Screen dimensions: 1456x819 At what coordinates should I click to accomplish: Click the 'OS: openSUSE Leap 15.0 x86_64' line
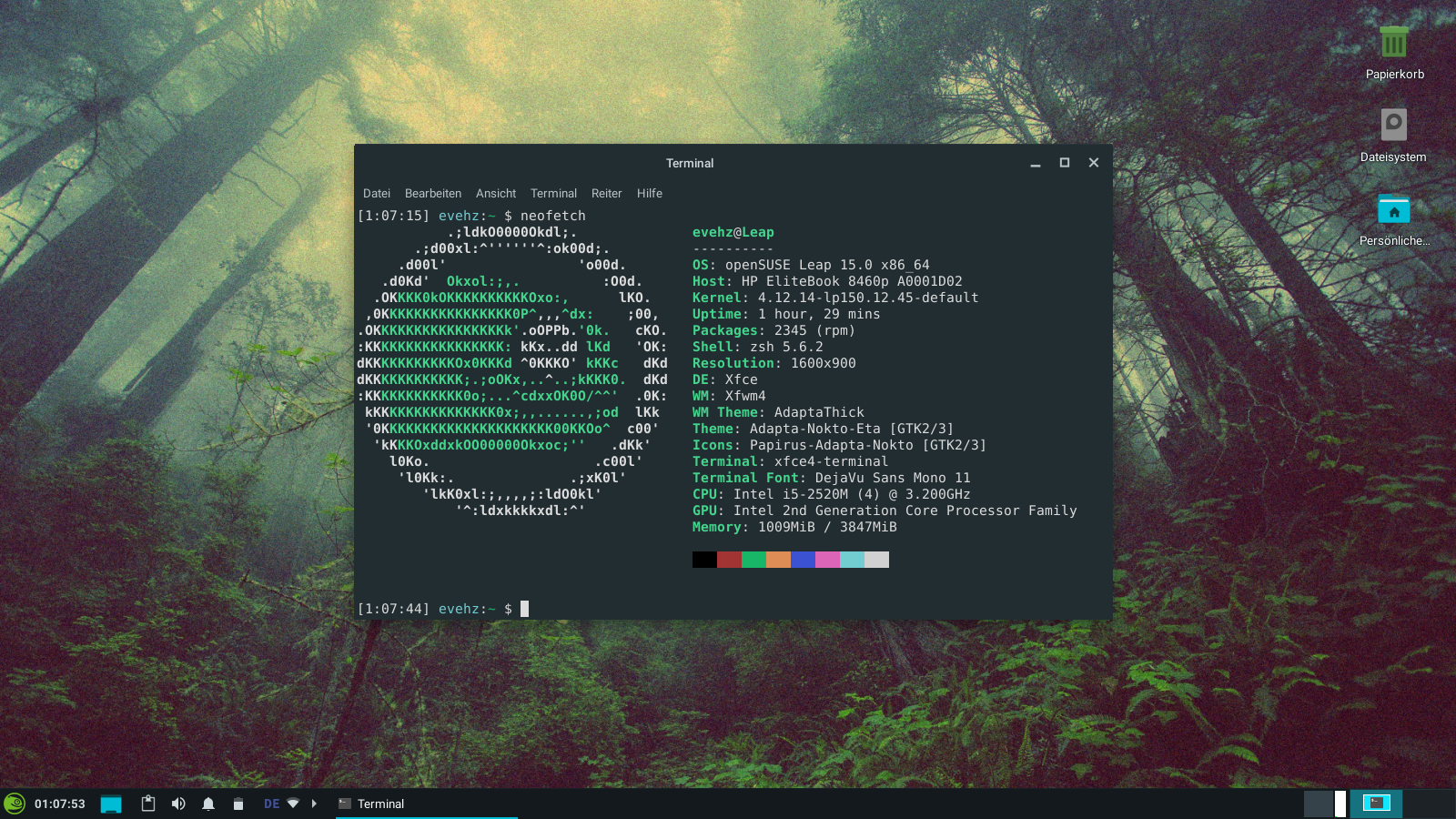(811, 265)
